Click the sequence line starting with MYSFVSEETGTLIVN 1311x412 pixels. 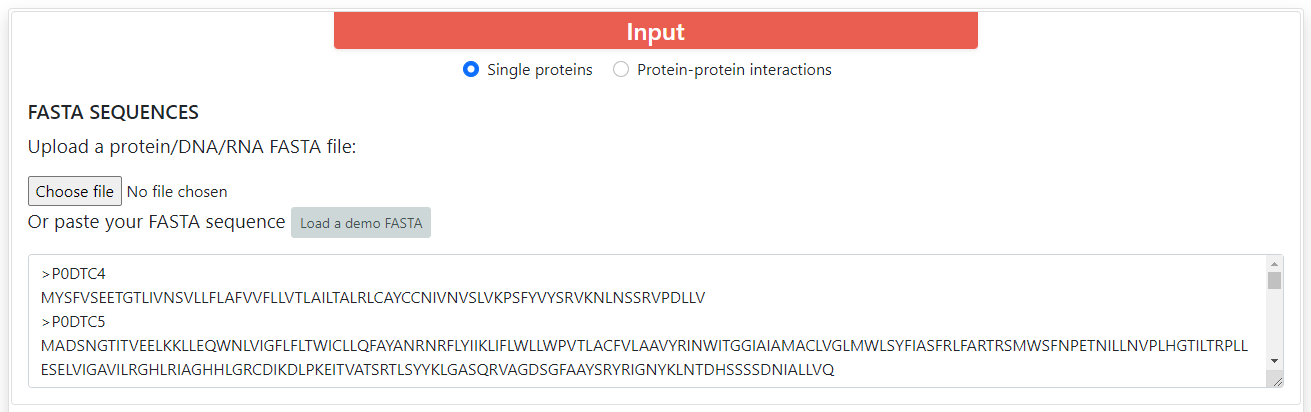click(x=373, y=297)
